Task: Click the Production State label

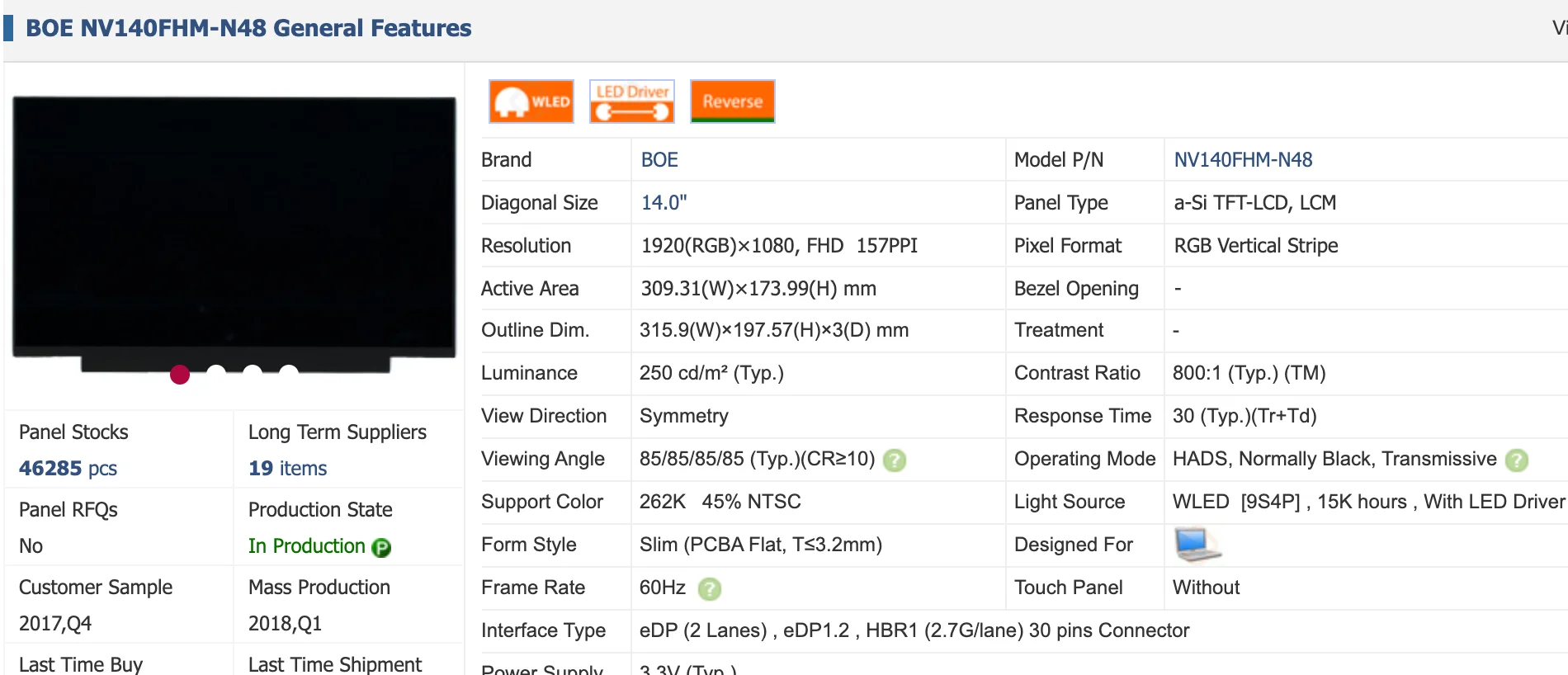Action: pyautogui.click(x=320, y=510)
